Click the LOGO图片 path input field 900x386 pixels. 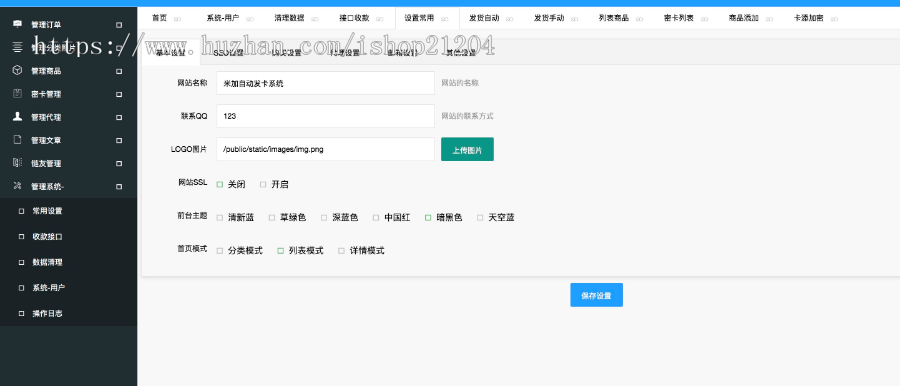pos(325,149)
